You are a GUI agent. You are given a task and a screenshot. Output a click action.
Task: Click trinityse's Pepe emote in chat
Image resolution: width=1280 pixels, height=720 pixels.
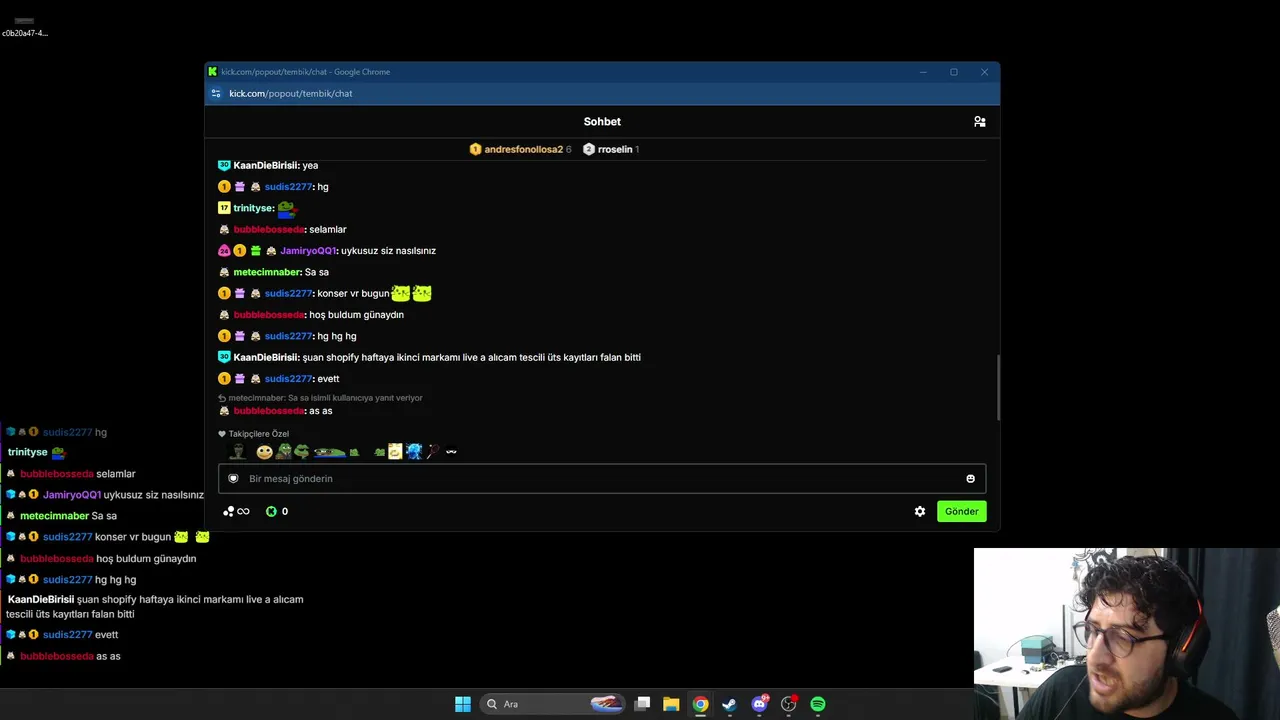(x=287, y=208)
